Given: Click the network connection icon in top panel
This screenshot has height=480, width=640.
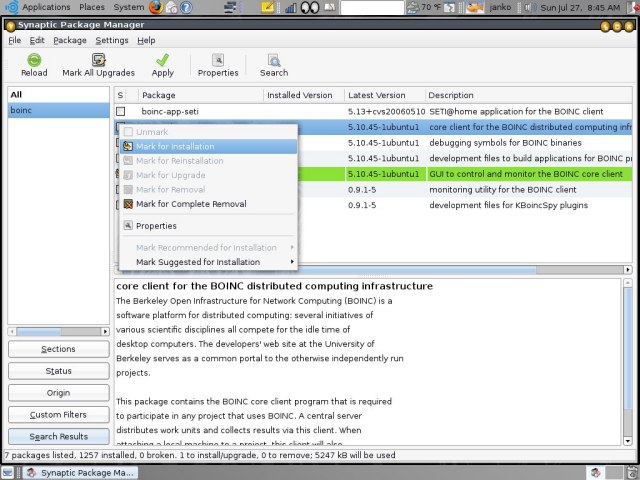Looking at the screenshot, I should (x=231, y=7).
